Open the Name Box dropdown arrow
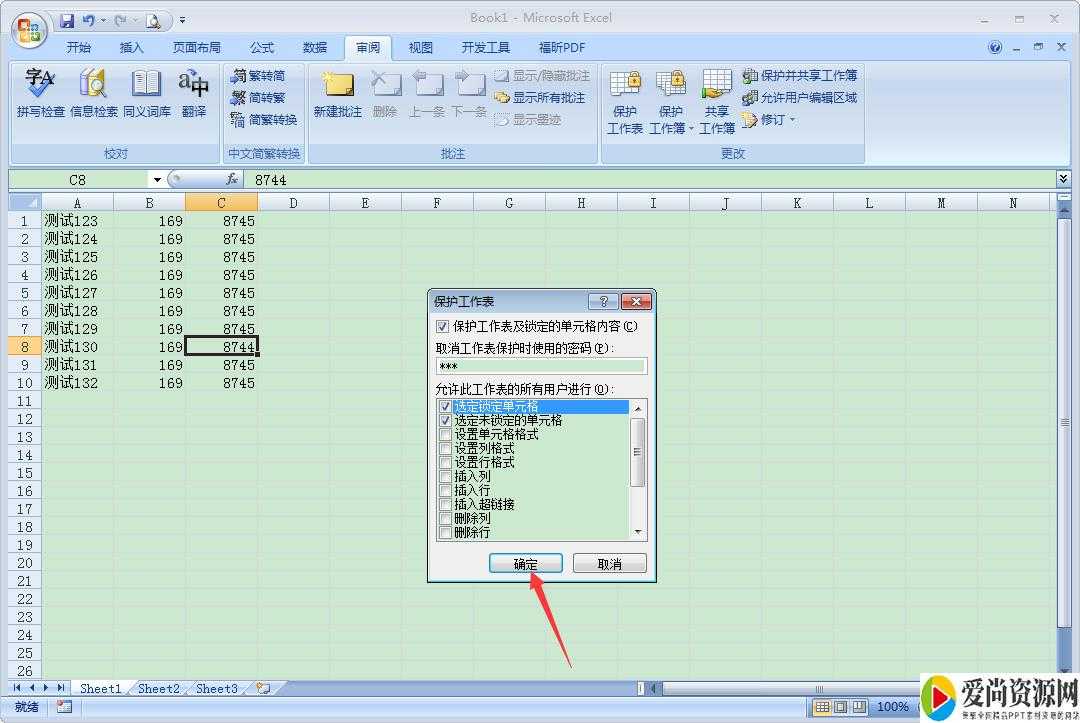 point(157,180)
